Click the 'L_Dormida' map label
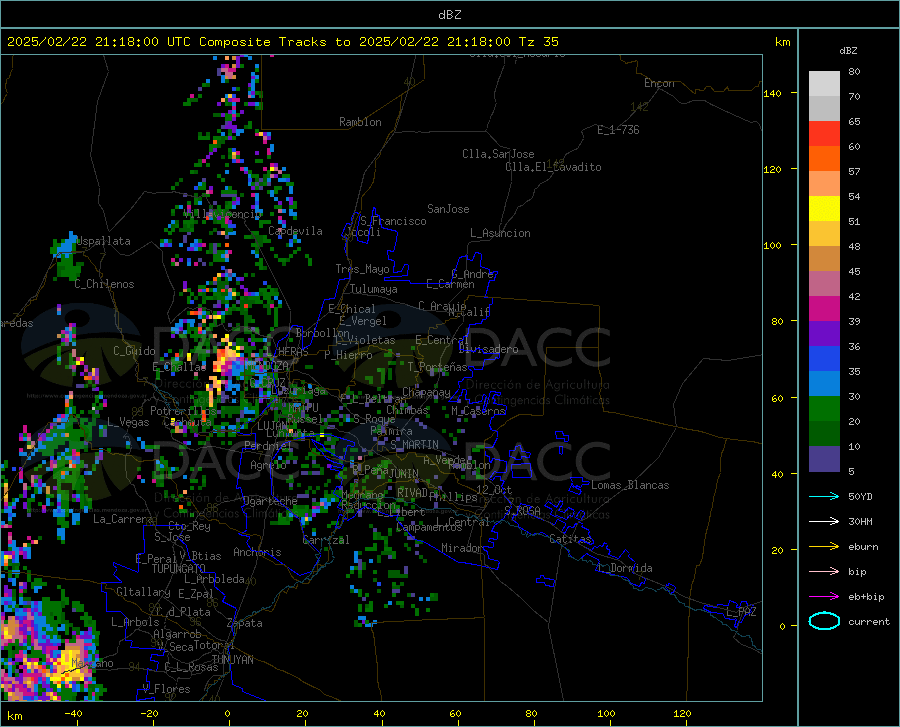Viewport: 900px width, 727px height. (624, 568)
